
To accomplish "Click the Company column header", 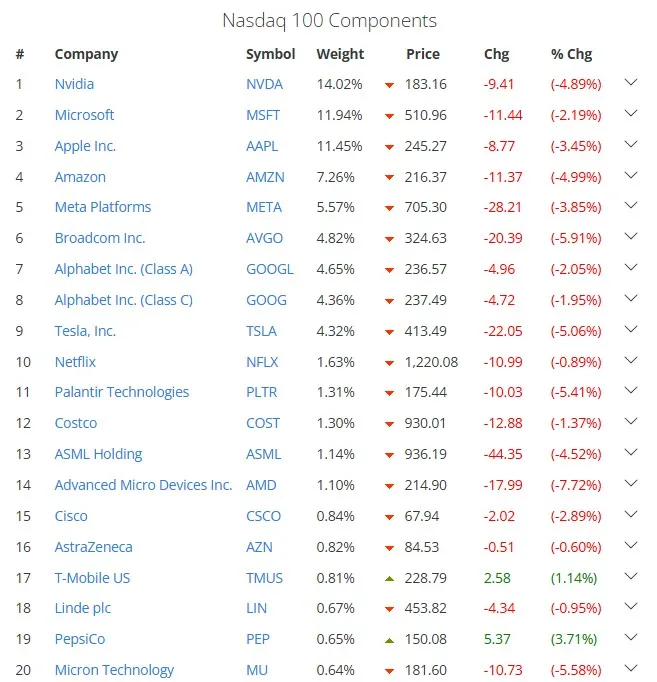I will click(86, 54).
